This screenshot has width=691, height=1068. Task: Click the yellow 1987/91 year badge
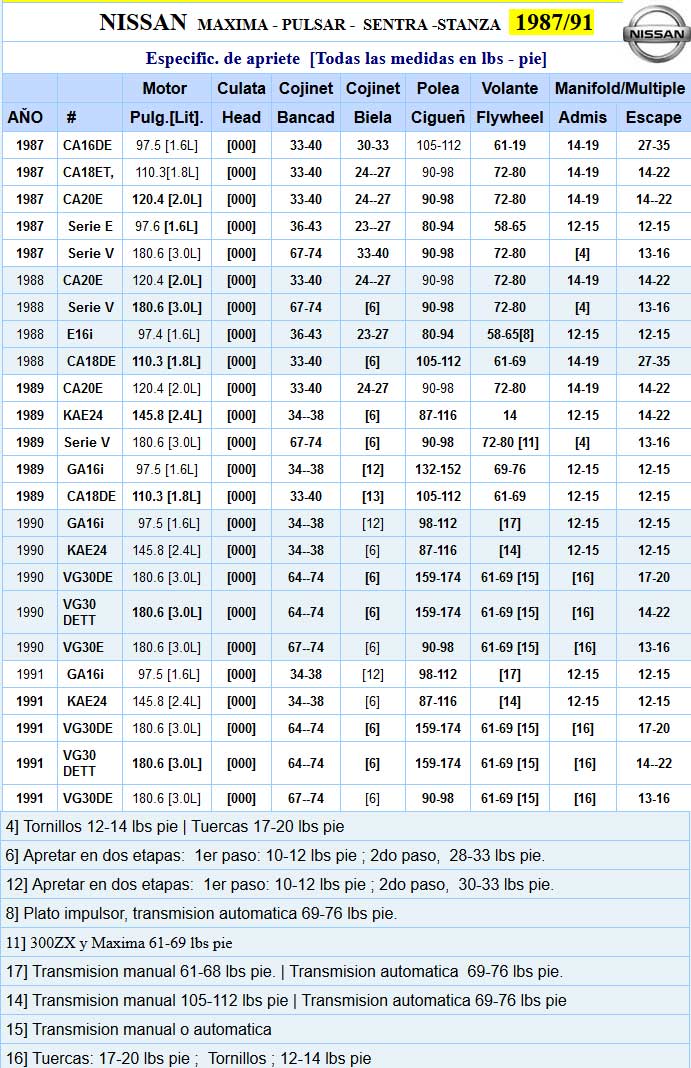553,22
